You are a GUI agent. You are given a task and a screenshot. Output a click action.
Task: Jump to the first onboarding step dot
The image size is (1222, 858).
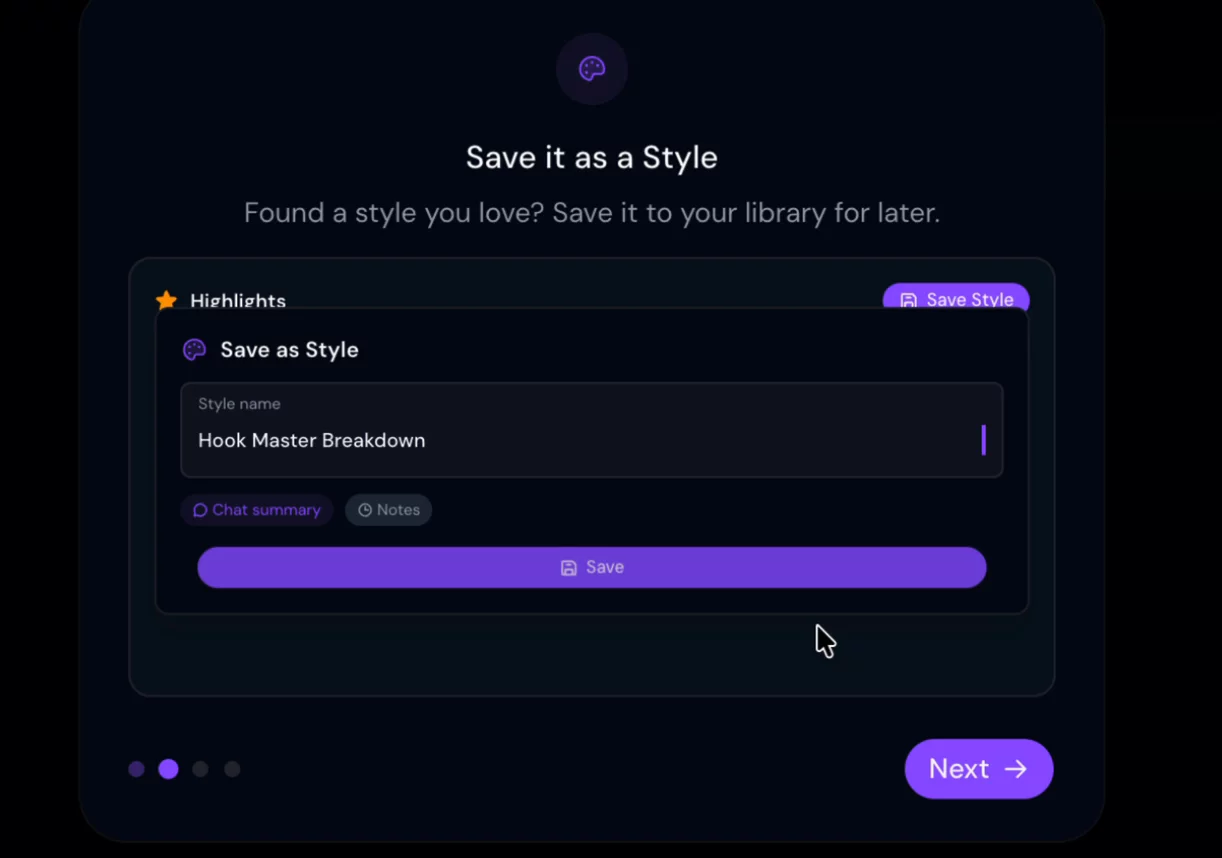pos(137,769)
